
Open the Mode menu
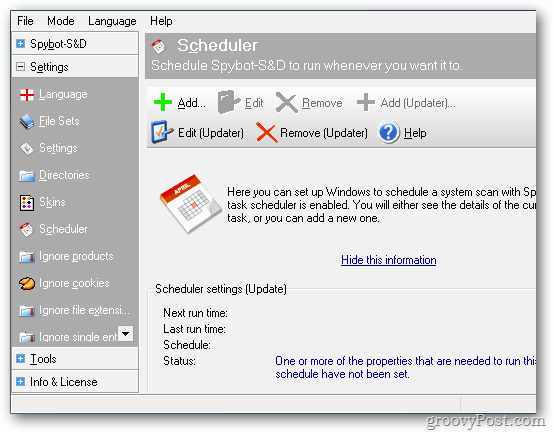(x=61, y=21)
